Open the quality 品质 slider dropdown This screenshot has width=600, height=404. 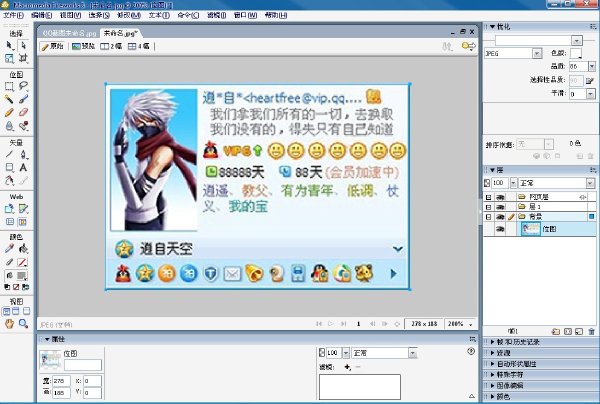592,67
